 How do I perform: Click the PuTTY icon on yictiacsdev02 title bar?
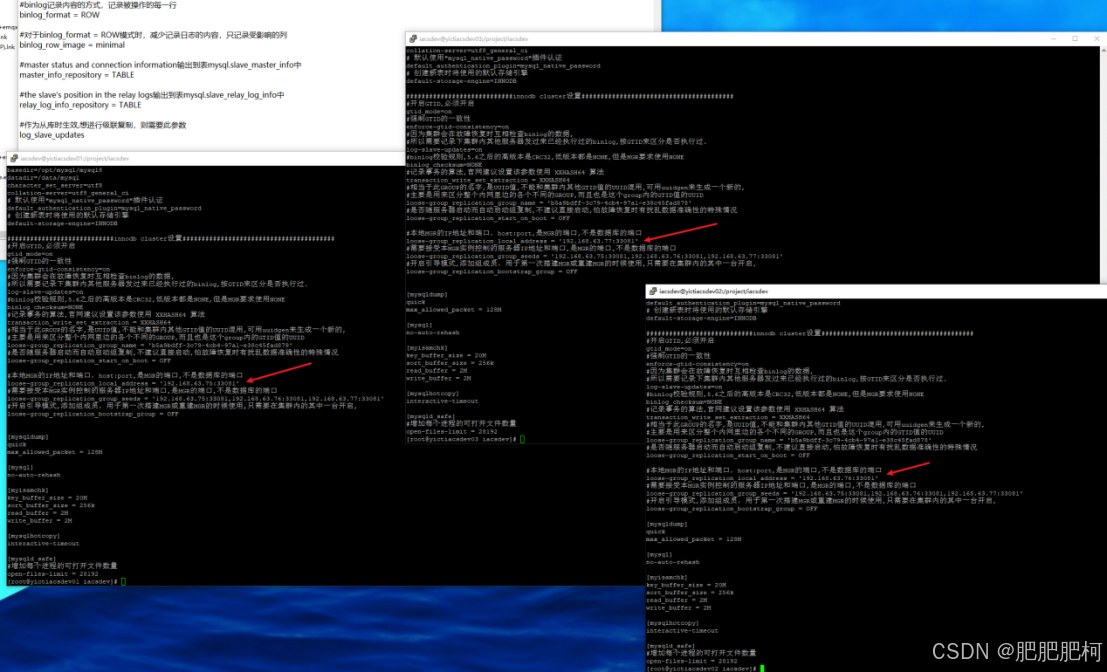pos(654,290)
